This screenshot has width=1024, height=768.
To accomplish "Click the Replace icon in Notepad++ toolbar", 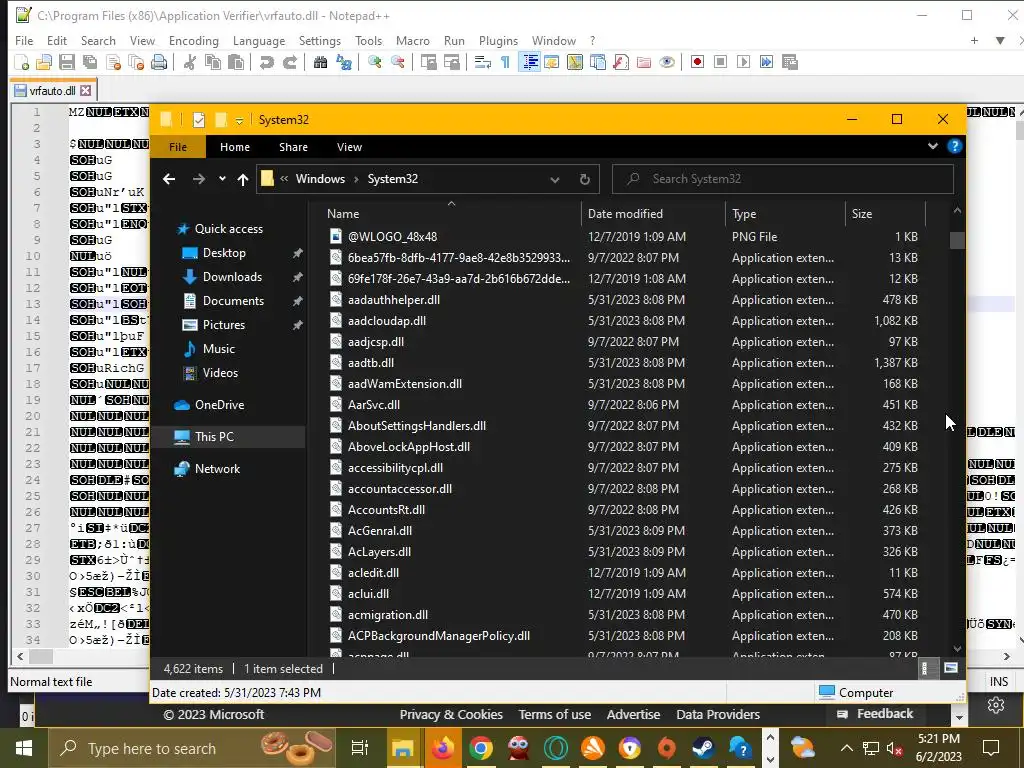I will [x=344, y=62].
